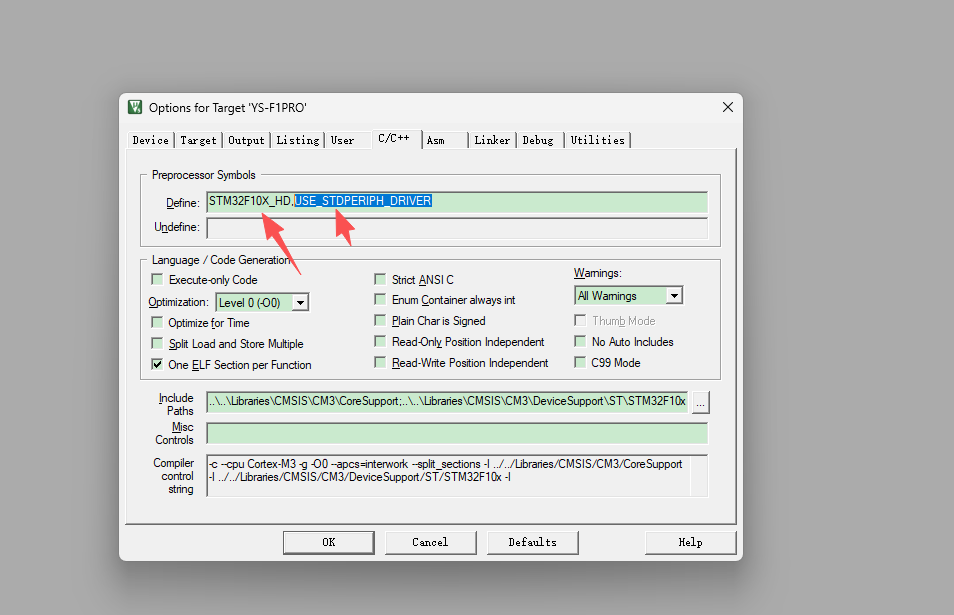This screenshot has width=954, height=615.
Task: Open Include Paths browse button (...)
Action: (x=701, y=403)
